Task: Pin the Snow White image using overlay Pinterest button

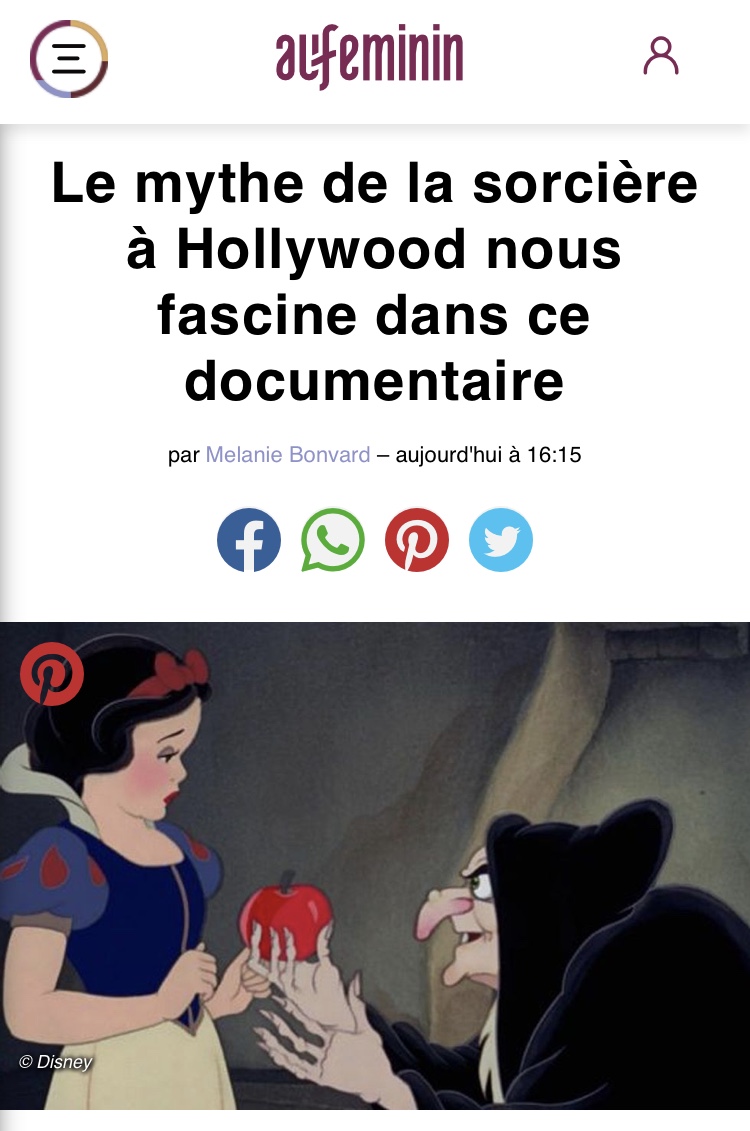Action: (x=52, y=674)
